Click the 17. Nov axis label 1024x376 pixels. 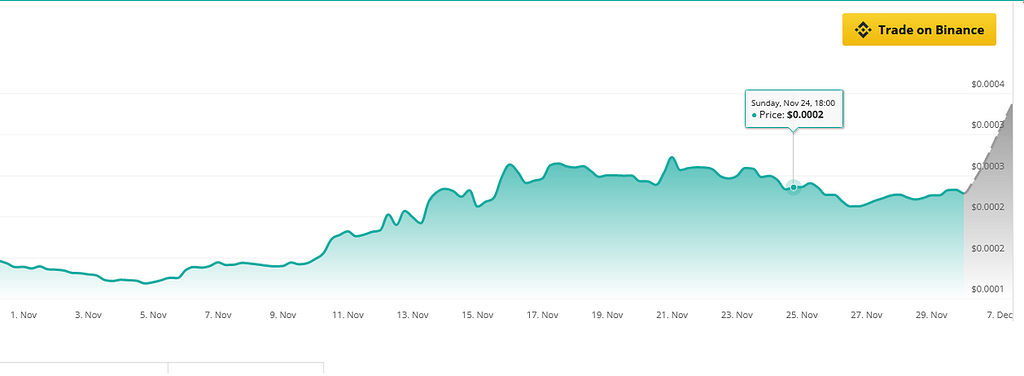pyautogui.click(x=542, y=315)
